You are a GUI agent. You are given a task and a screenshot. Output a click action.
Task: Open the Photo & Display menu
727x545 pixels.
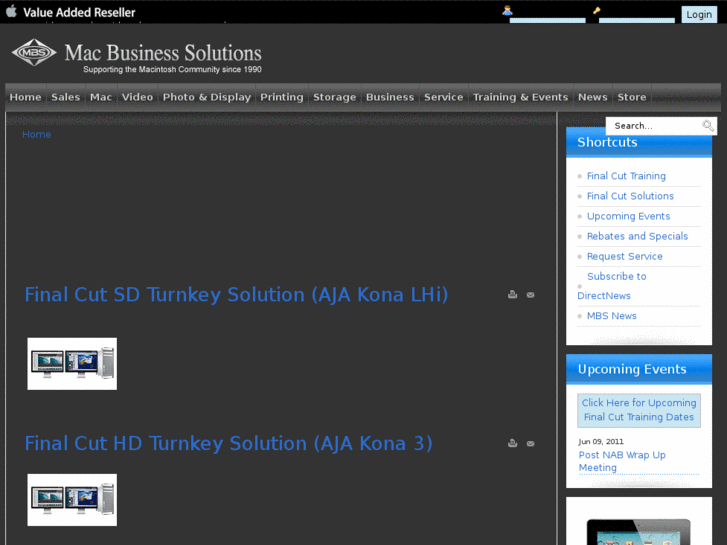pyautogui.click(x=206, y=97)
